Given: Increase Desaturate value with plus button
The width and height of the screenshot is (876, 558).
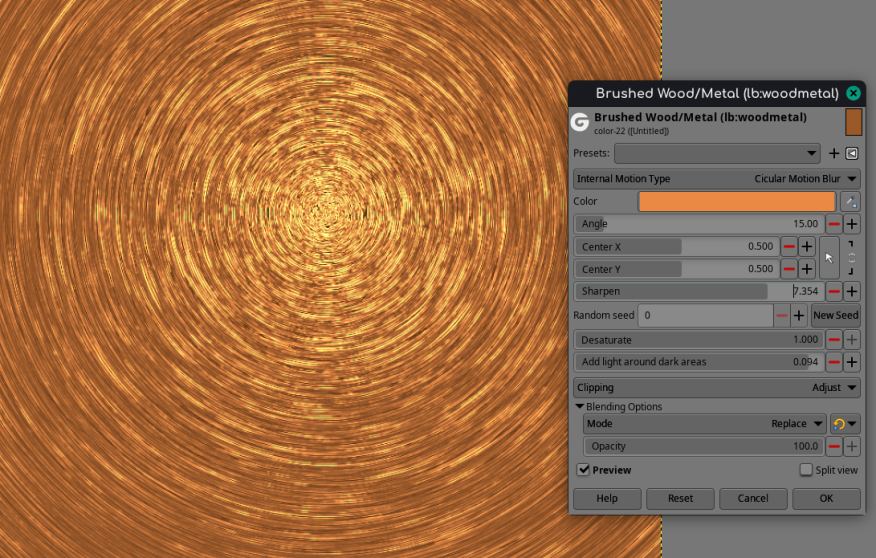Looking at the screenshot, I should [x=851, y=340].
